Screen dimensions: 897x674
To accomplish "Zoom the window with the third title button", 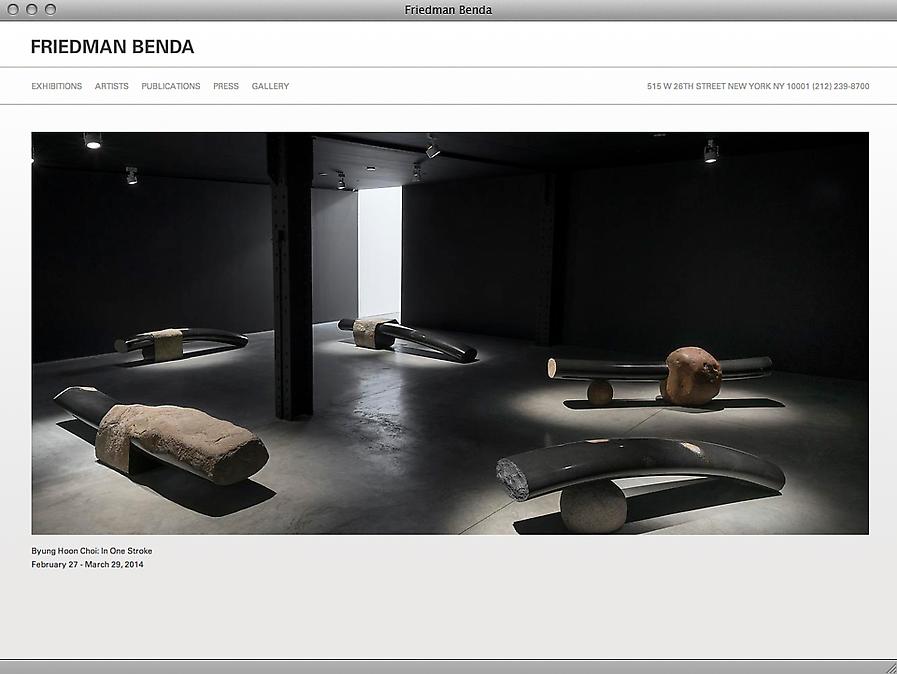I will click(x=50, y=9).
